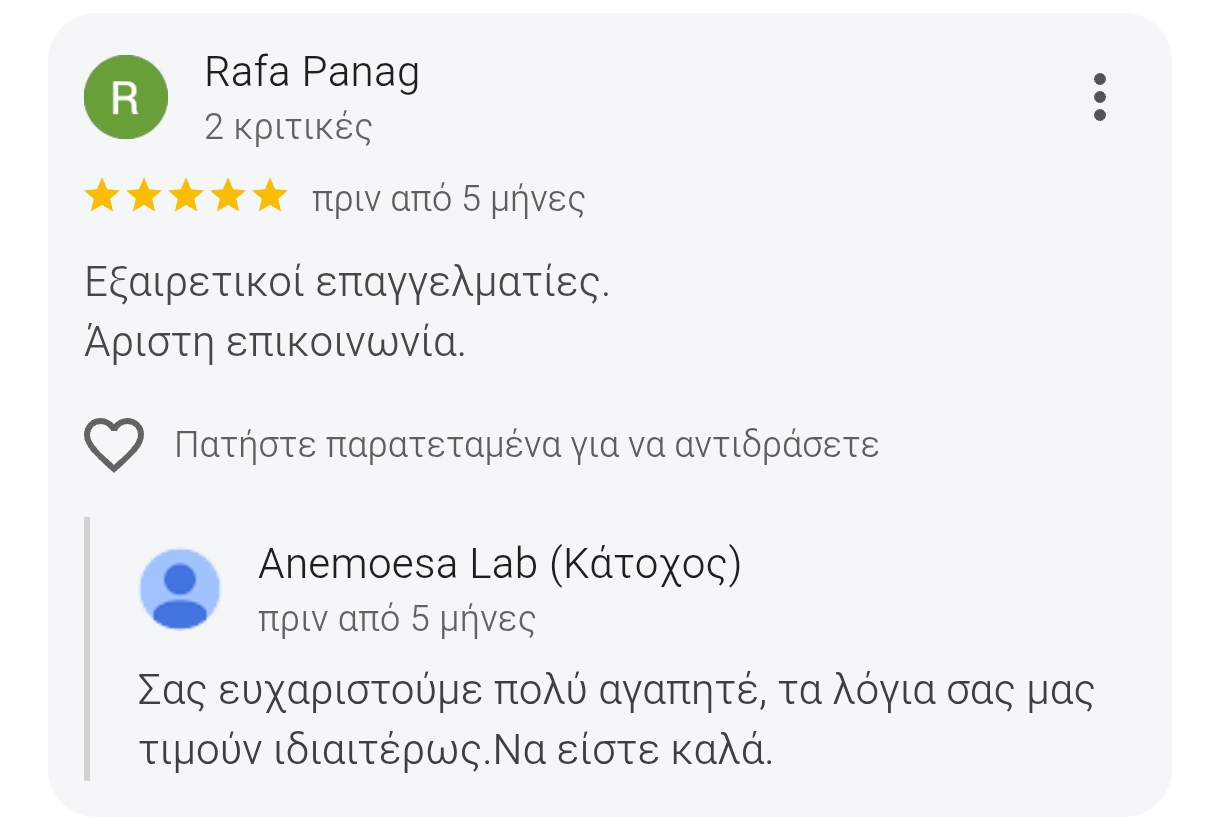The width and height of the screenshot is (1220, 829).
Task: Open the Rafa Panag reviewer profile name
Action: click(311, 73)
